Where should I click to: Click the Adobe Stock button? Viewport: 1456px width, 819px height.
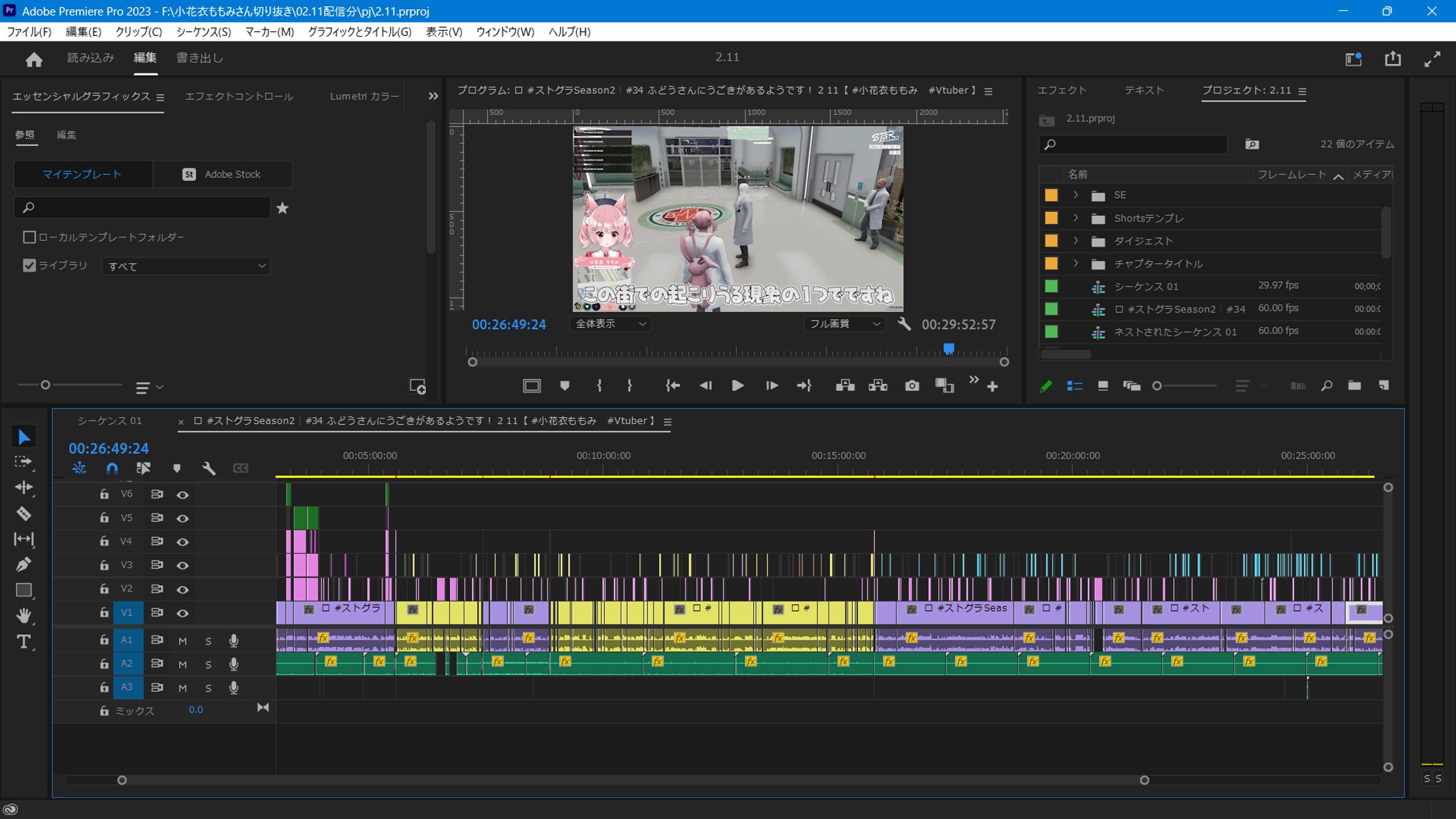click(x=222, y=175)
